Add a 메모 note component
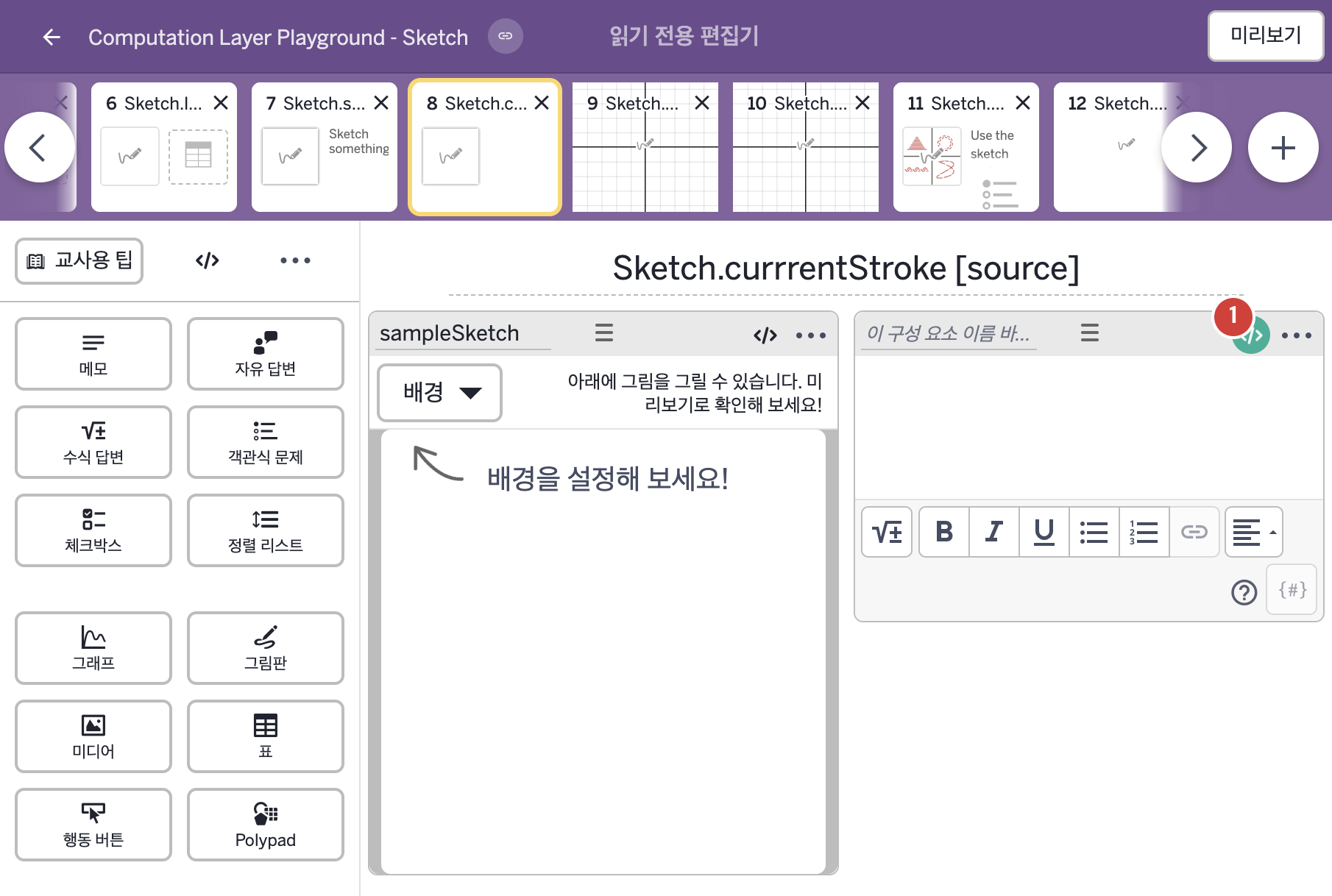Screen dimensions: 1332x896 point(93,354)
